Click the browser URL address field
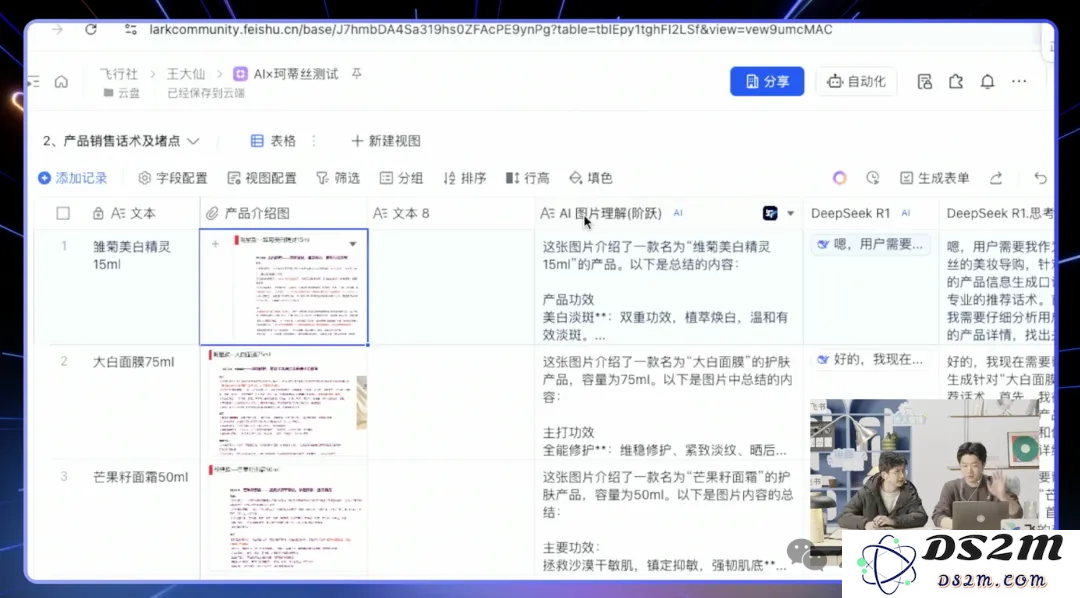1080x598 pixels. (490, 30)
